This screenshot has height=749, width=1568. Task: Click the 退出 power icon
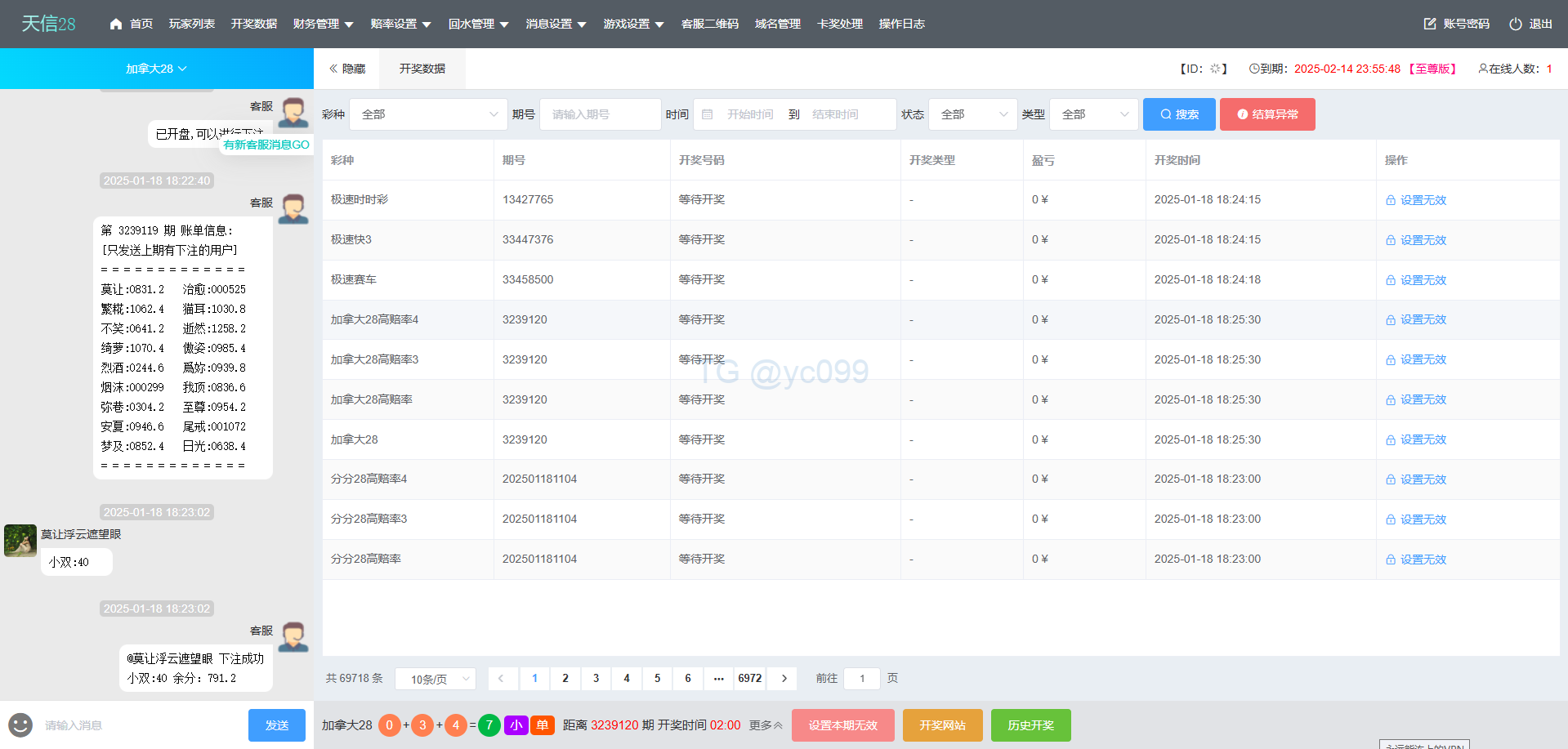[x=1516, y=25]
